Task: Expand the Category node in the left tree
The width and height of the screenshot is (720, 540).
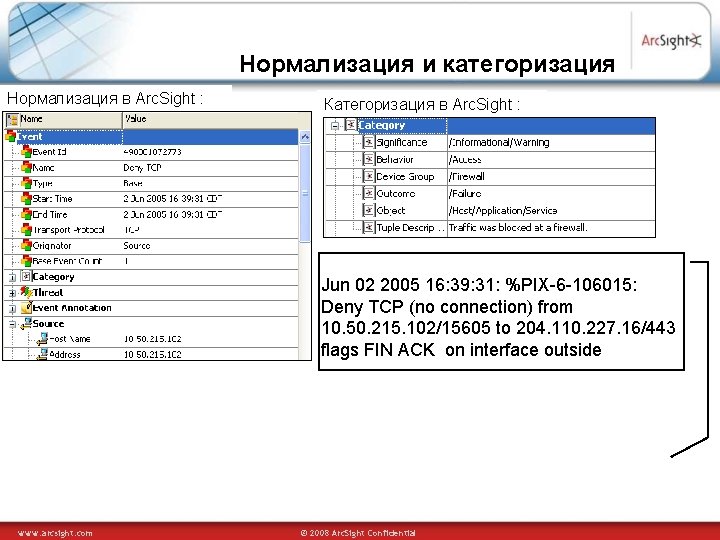Action: click(12, 277)
